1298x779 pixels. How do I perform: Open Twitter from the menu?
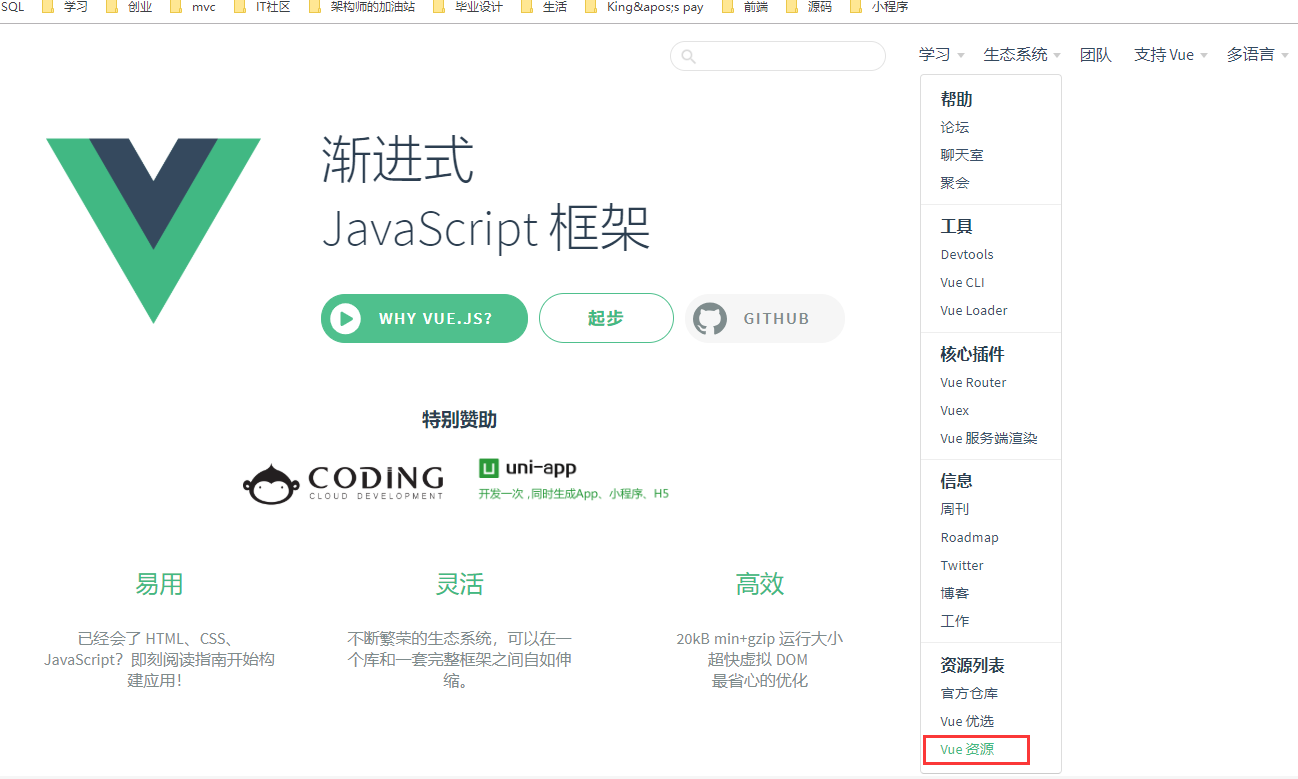pyautogui.click(x=962, y=565)
